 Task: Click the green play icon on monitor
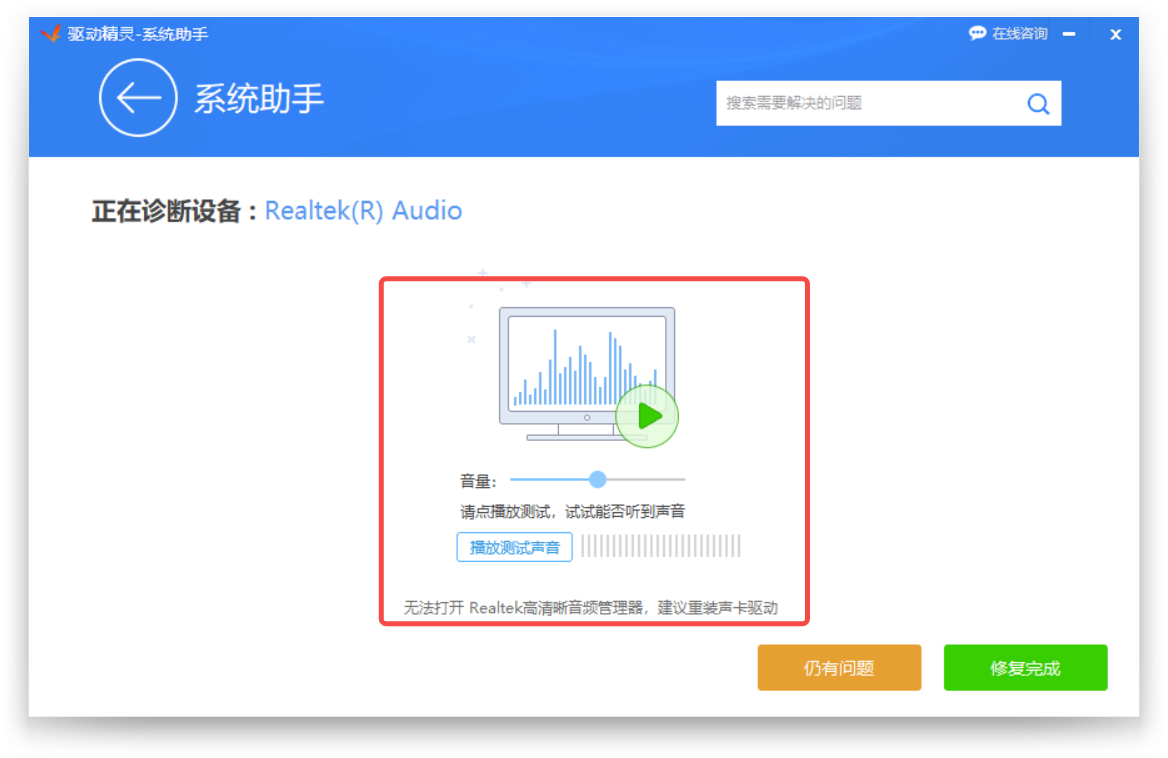point(647,416)
